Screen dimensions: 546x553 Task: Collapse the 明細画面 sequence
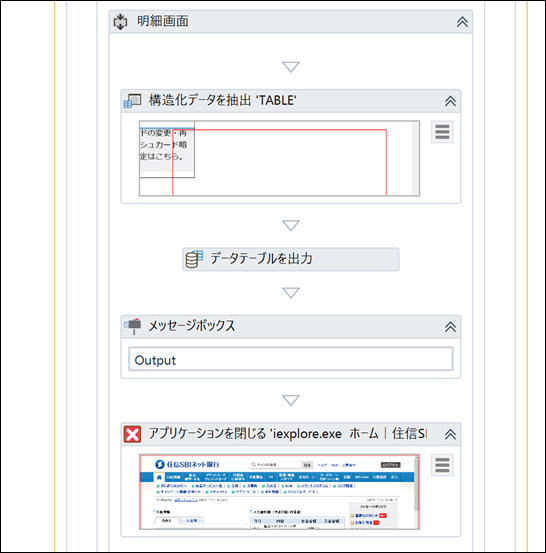(x=462, y=22)
